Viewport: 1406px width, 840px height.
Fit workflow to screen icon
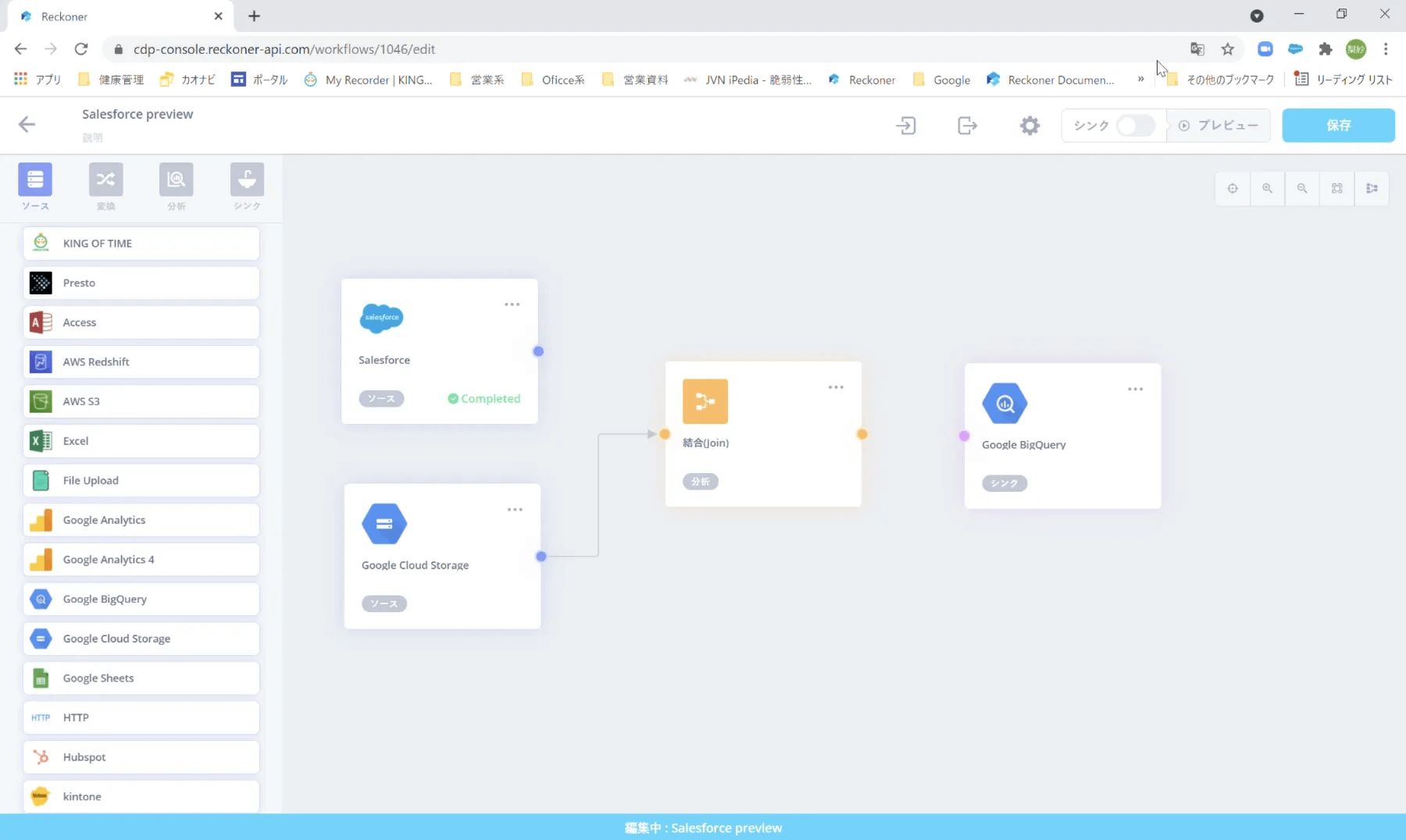1337,188
